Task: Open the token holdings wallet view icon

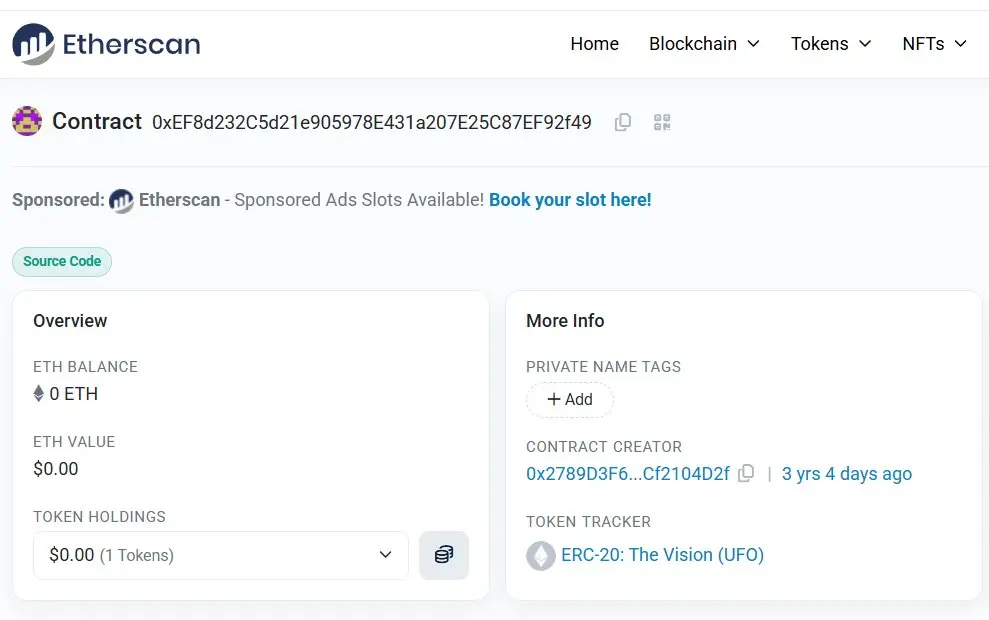Action: point(444,555)
